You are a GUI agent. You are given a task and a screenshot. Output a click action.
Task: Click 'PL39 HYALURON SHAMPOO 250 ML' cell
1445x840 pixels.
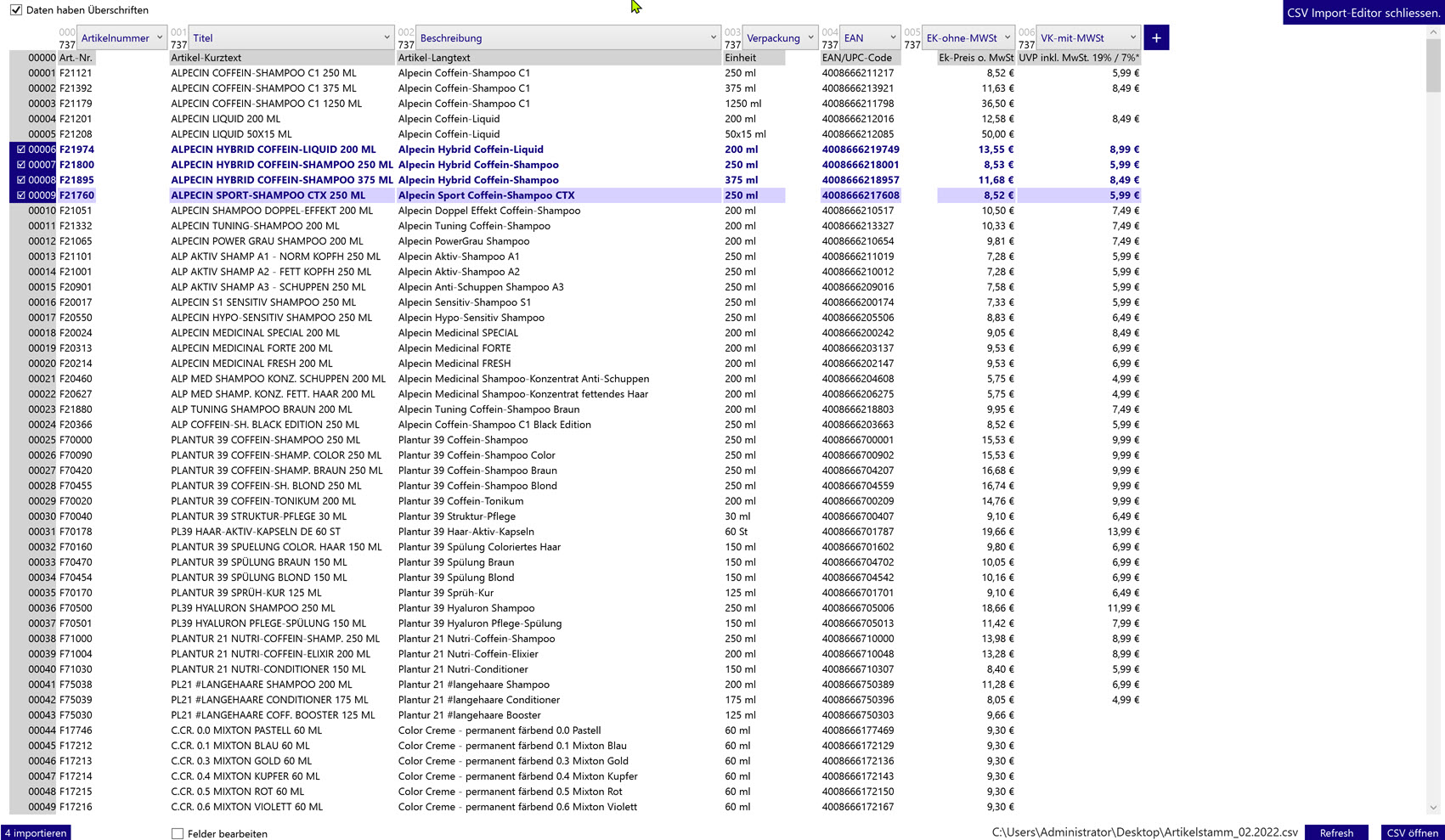[253, 608]
